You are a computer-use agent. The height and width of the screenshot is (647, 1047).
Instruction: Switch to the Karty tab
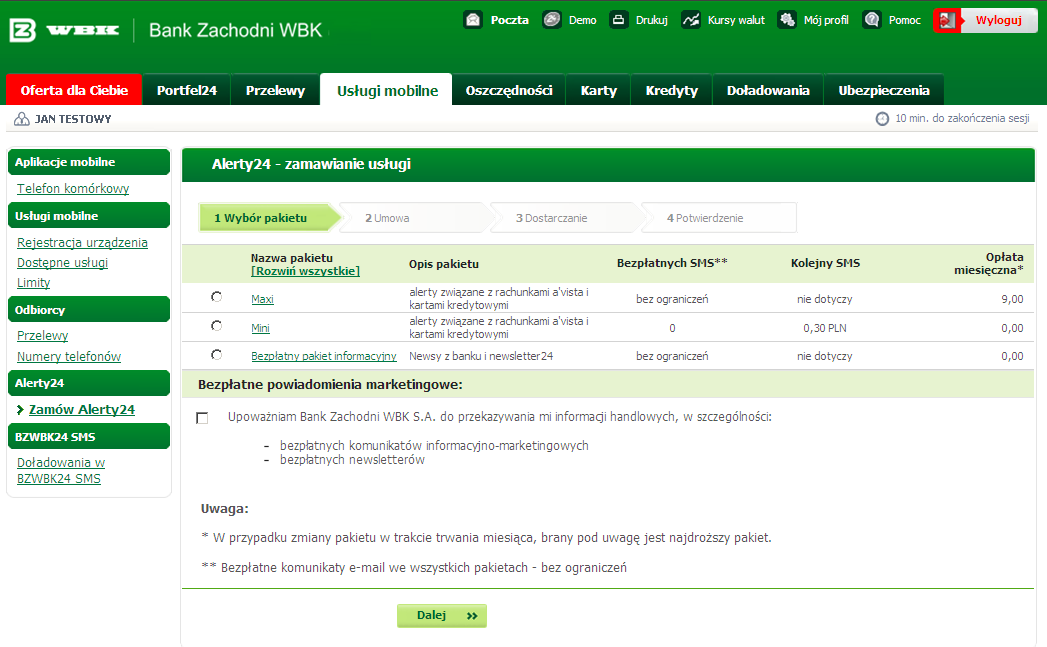[598, 90]
